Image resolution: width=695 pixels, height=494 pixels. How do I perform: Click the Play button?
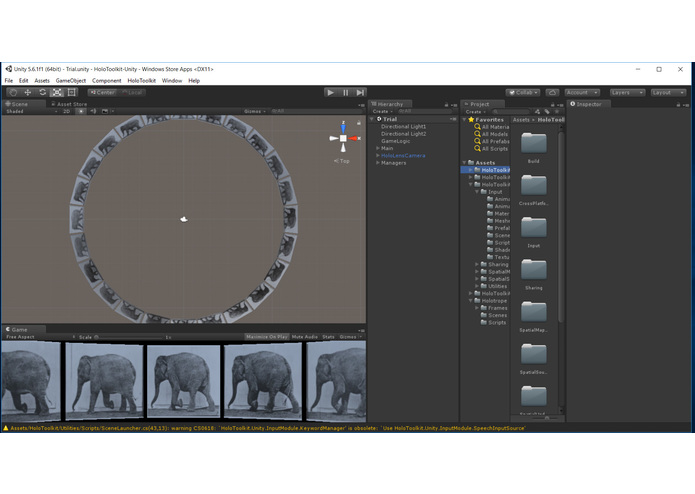pyautogui.click(x=330, y=92)
